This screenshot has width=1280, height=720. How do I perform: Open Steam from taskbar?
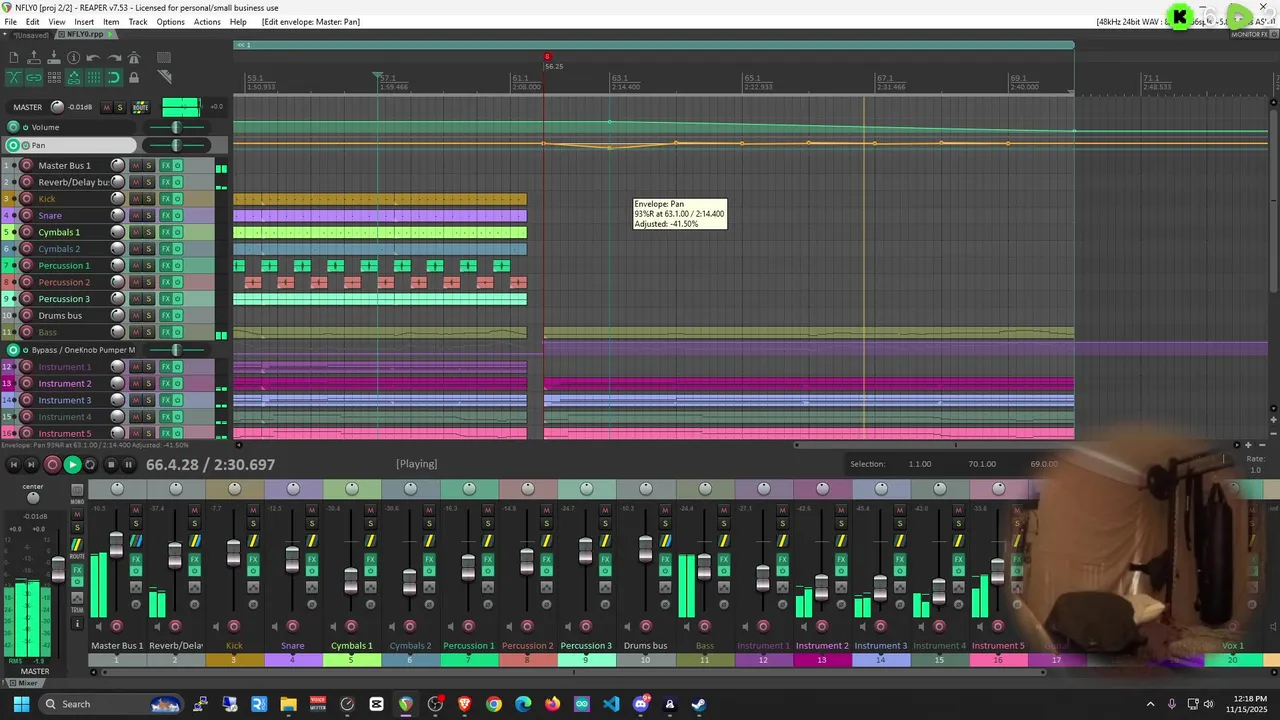699,704
